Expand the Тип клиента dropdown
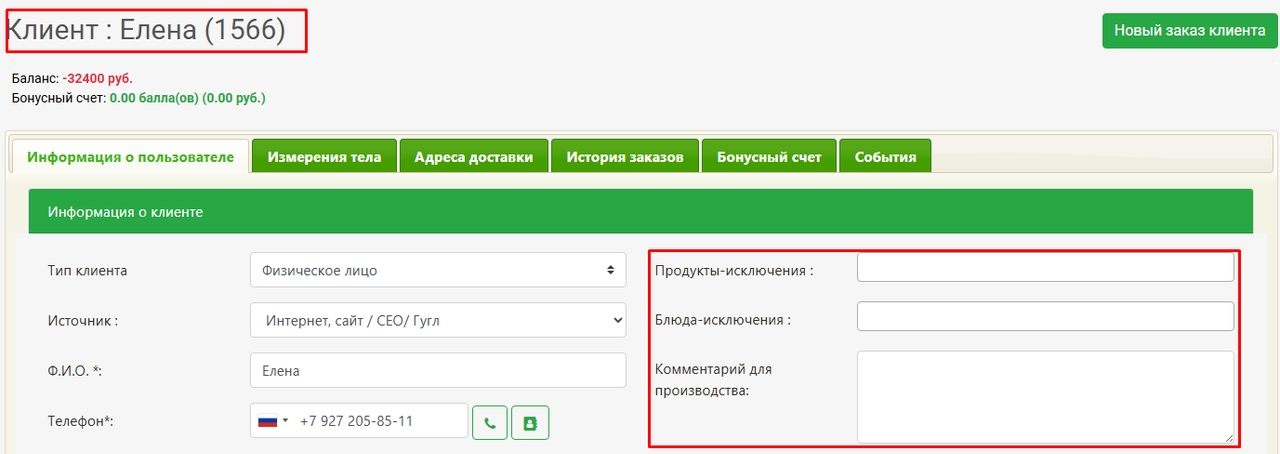This screenshot has height=454, width=1280. (x=437, y=270)
